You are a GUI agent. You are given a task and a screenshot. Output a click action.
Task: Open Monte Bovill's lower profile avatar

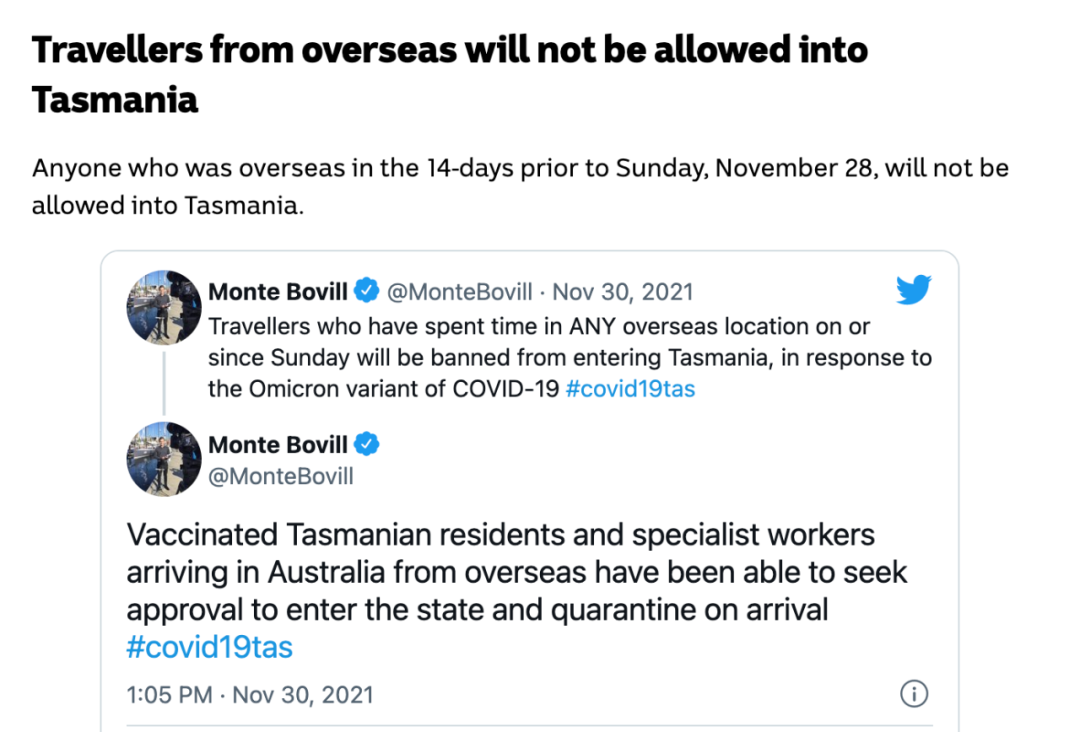[164, 459]
